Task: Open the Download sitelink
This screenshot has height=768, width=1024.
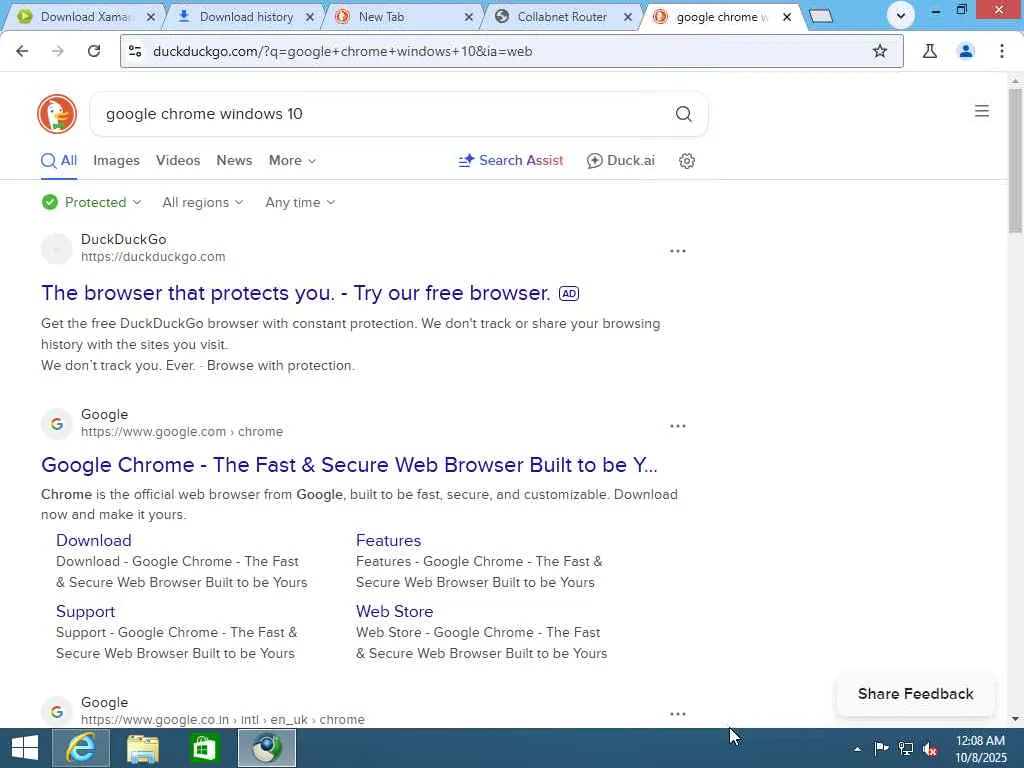Action: point(93,541)
